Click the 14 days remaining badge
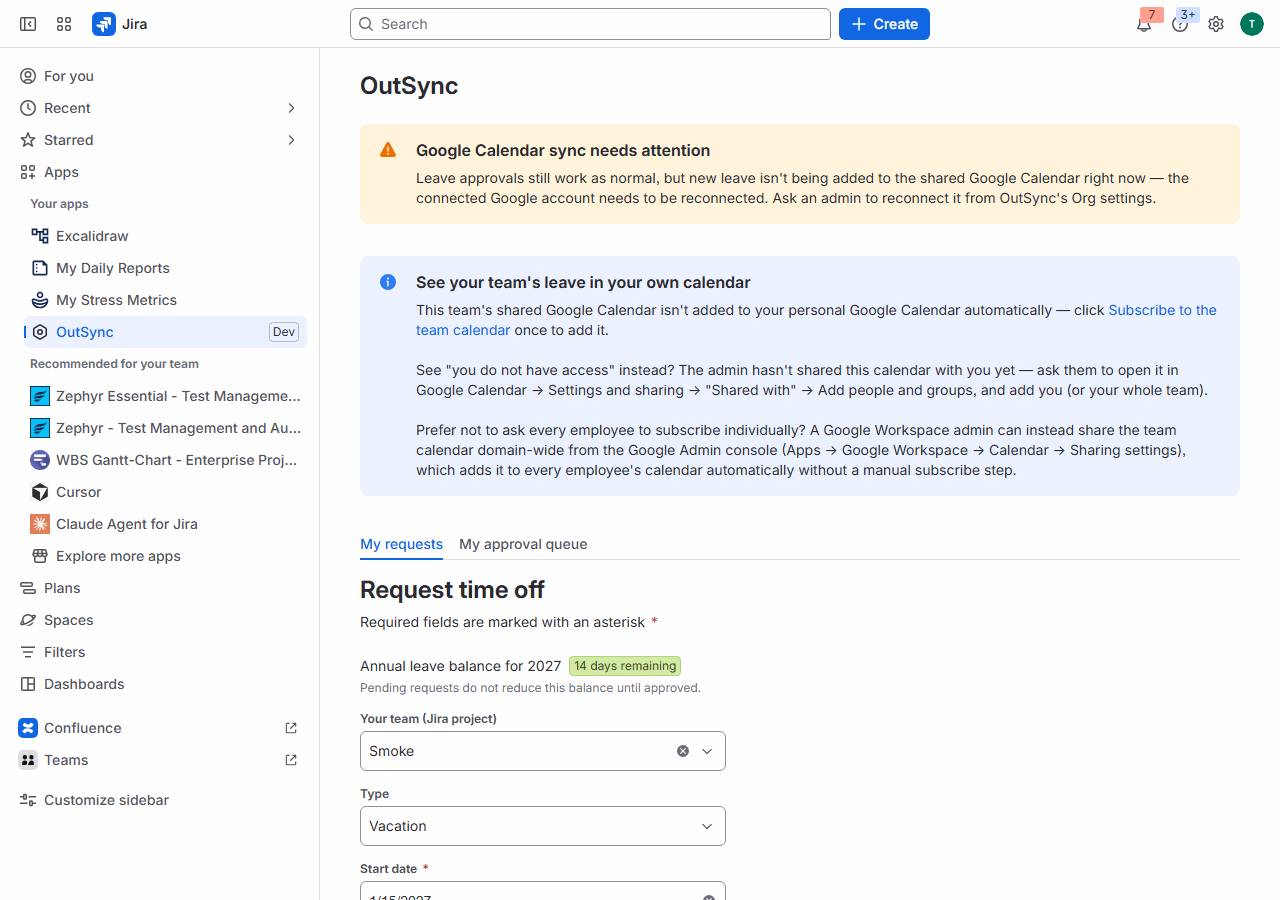The height and width of the screenshot is (900, 1280). (625, 666)
